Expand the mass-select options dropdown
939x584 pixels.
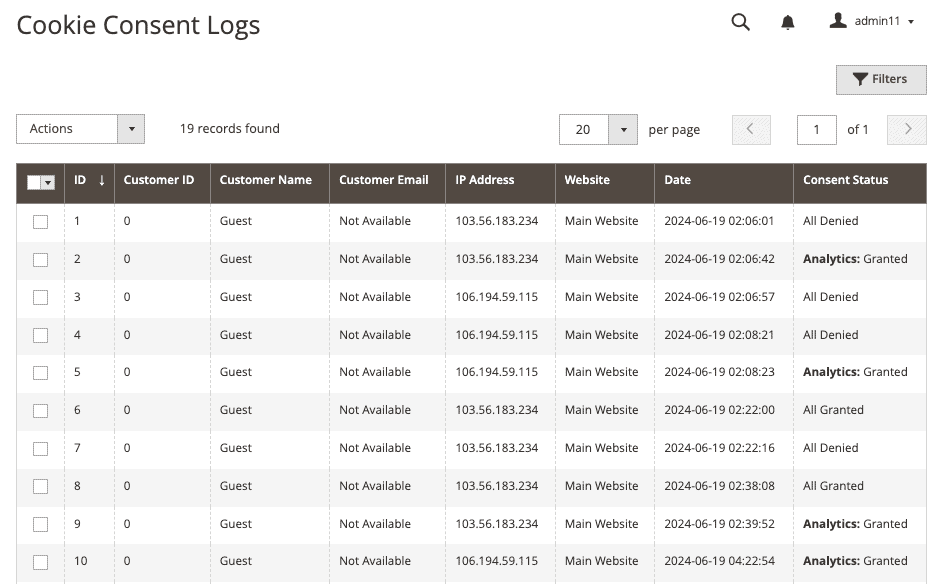click(x=48, y=182)
